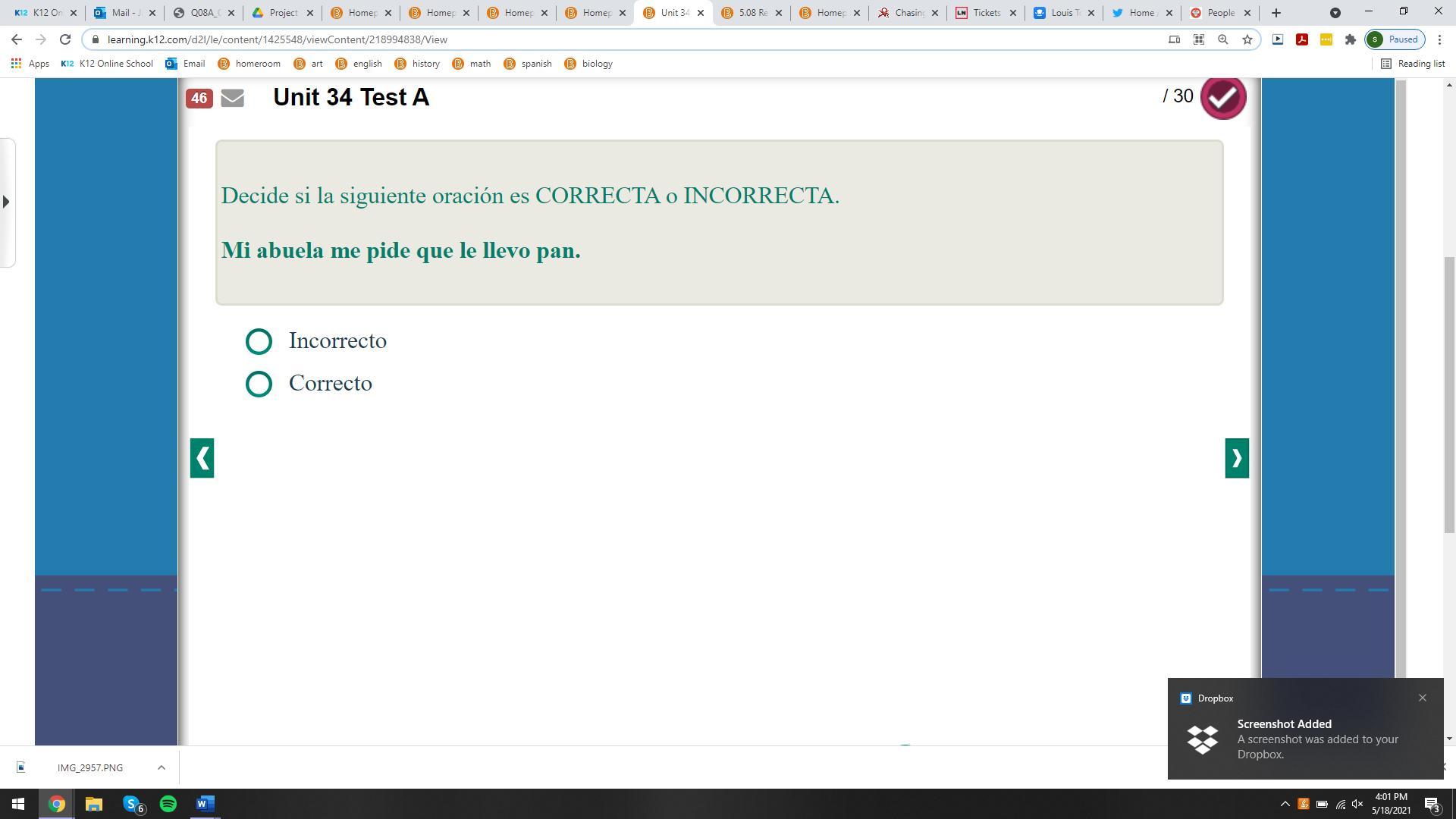Bookmark page with star icon
1456x819 pixels.
1247,39
